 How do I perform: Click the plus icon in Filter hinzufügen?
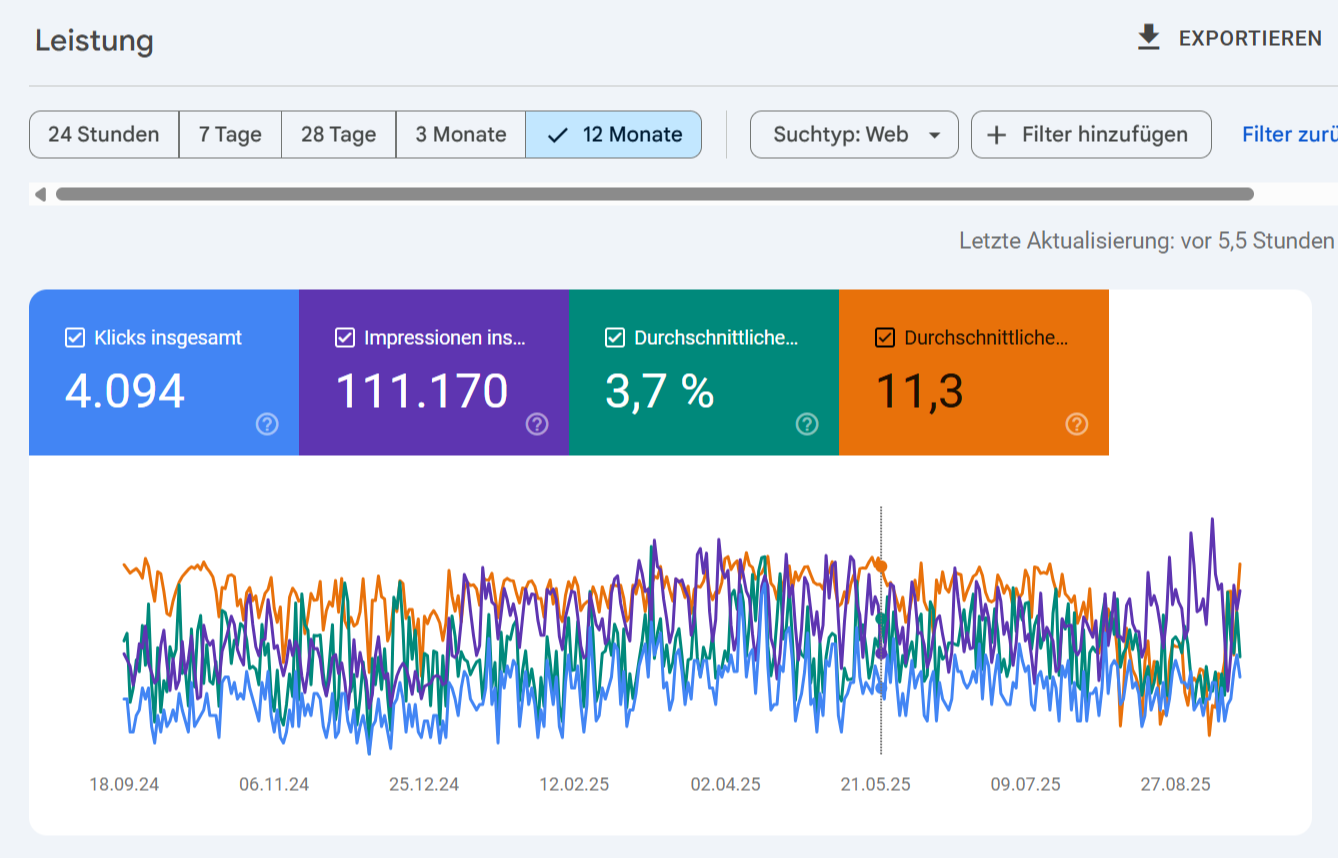pyautogui.click(x=996, y=135)
